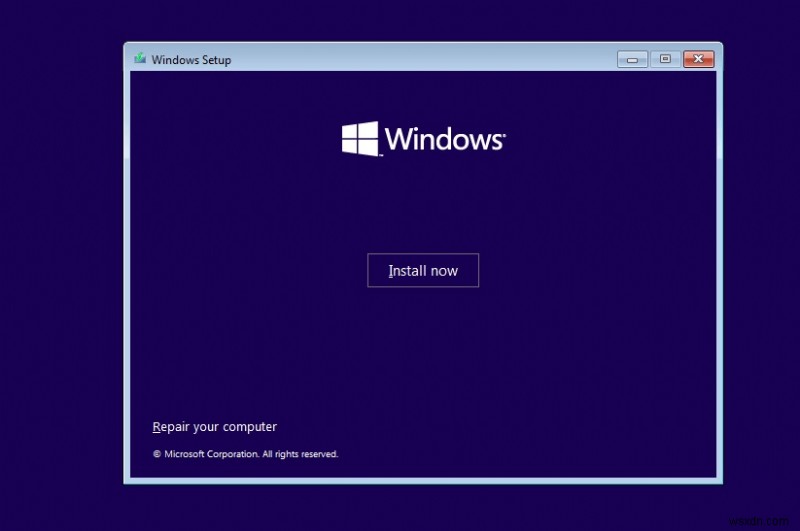The height and width of the screenshot is (531, 800).
Task: Click the Windows Setup title bar icon
Action: 140,59
